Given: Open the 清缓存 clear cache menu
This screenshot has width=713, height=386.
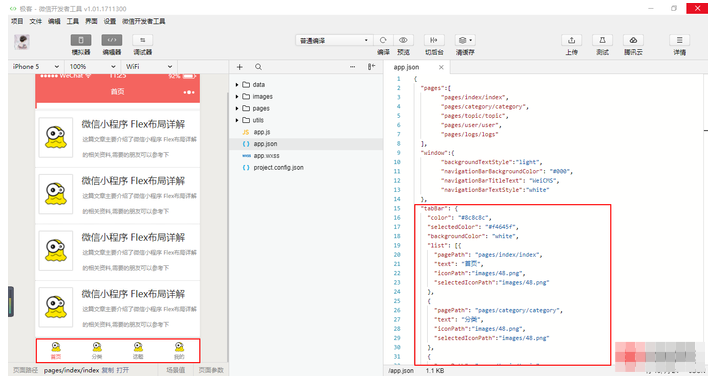Looking at the screenshot, I should click(x=465, y=40).
